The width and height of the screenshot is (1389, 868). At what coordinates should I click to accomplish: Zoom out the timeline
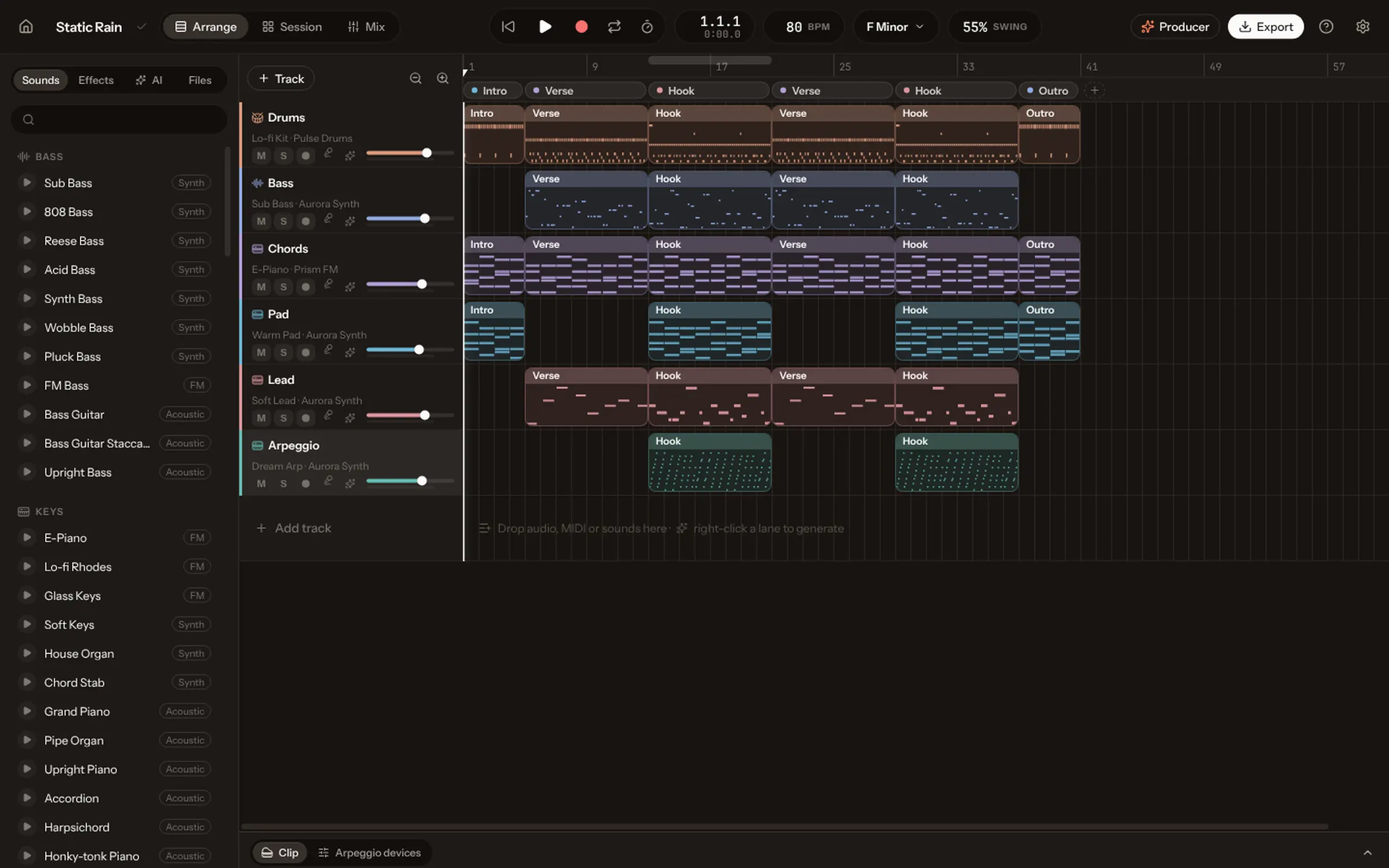(416, 78)
